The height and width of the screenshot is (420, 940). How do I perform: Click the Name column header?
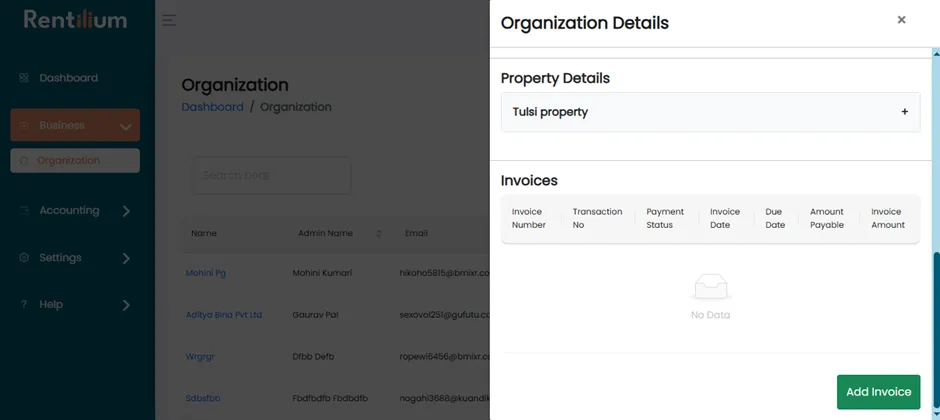click(204, 234)
